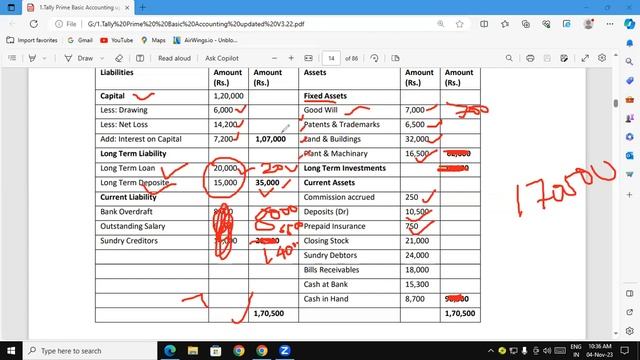Click the Save icon in PDF toolbar
This screenshot has height=360, width=640.
tap(547, 58)
